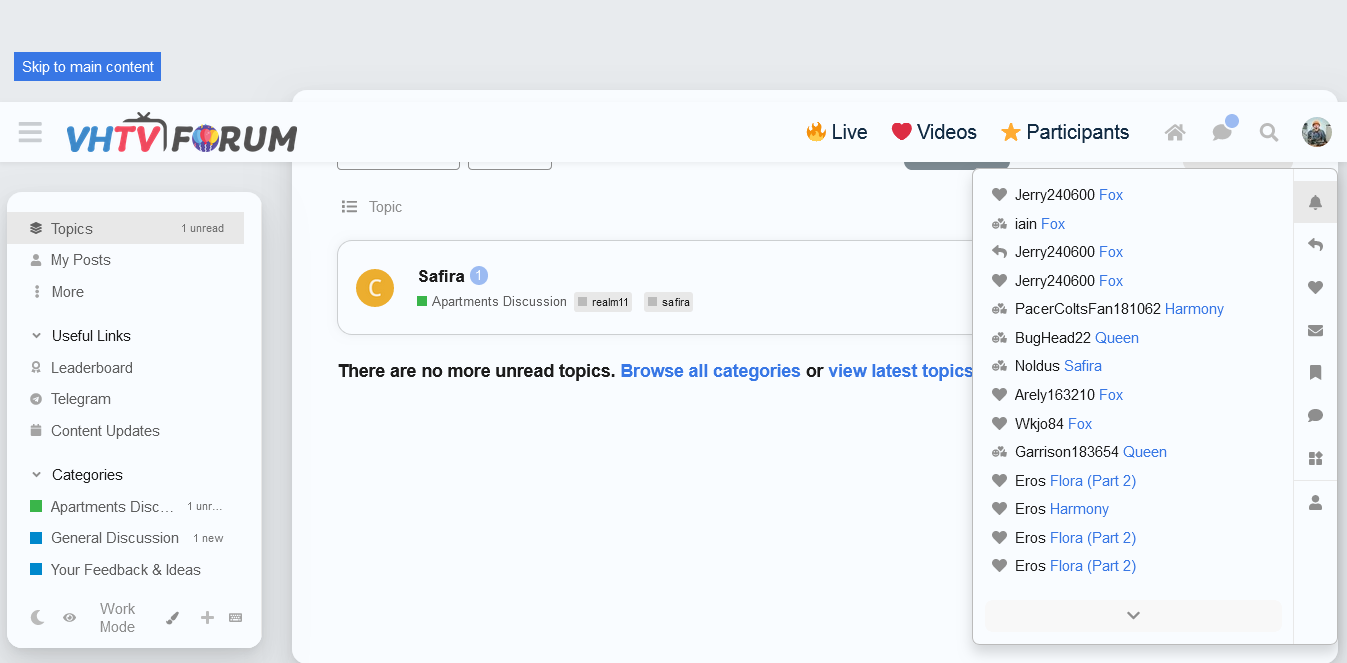Open the Likes heart tab in user menu

tap(1315, 288)
